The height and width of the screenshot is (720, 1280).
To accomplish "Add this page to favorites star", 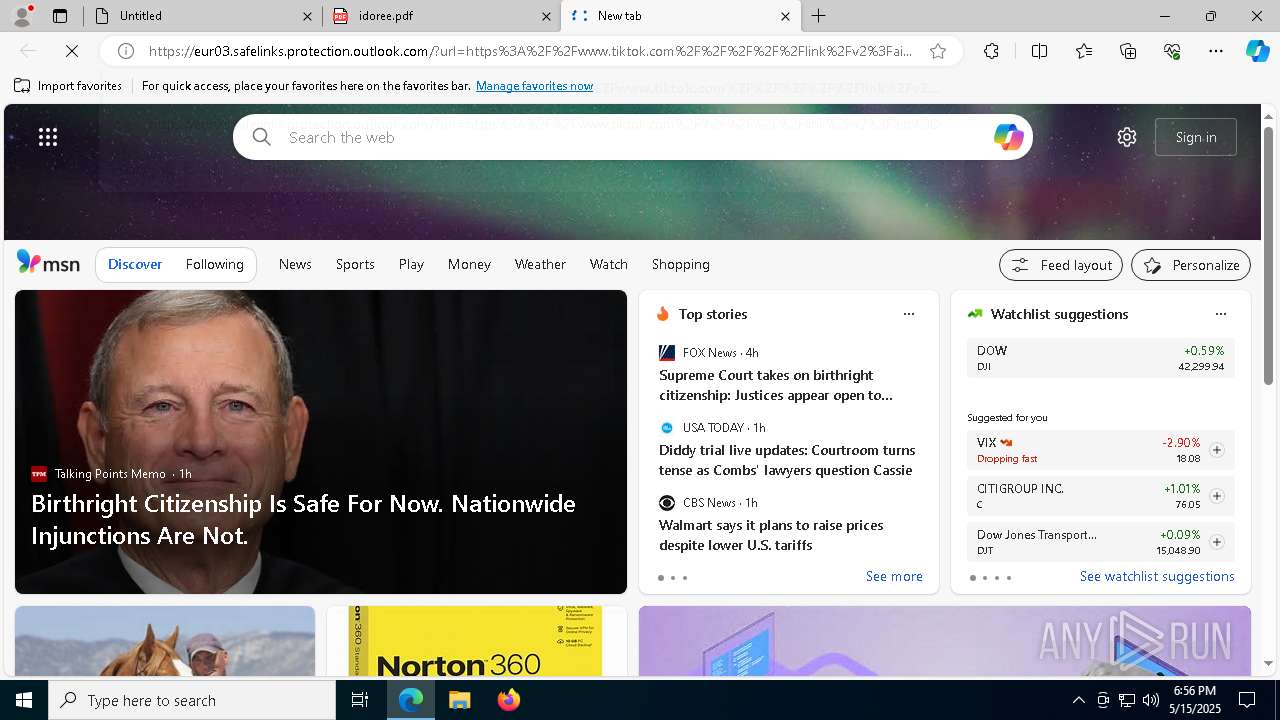I will coord(938,51).
